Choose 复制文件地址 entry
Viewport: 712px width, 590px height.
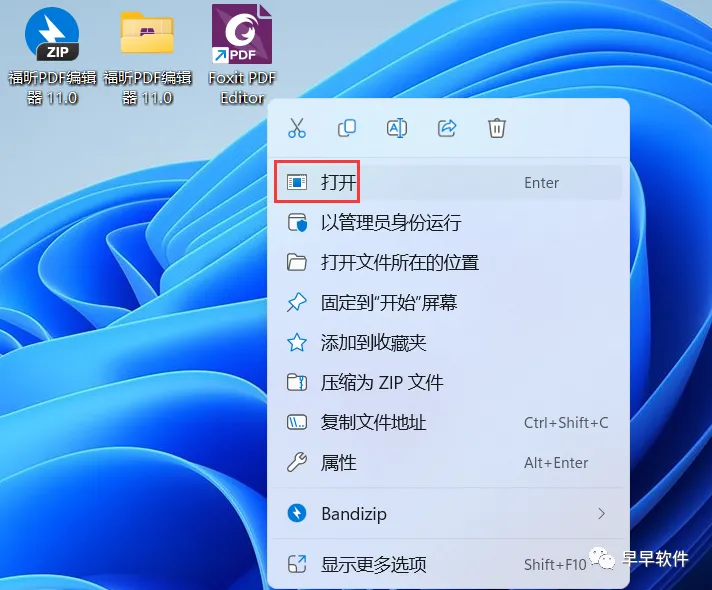(448, 422)
